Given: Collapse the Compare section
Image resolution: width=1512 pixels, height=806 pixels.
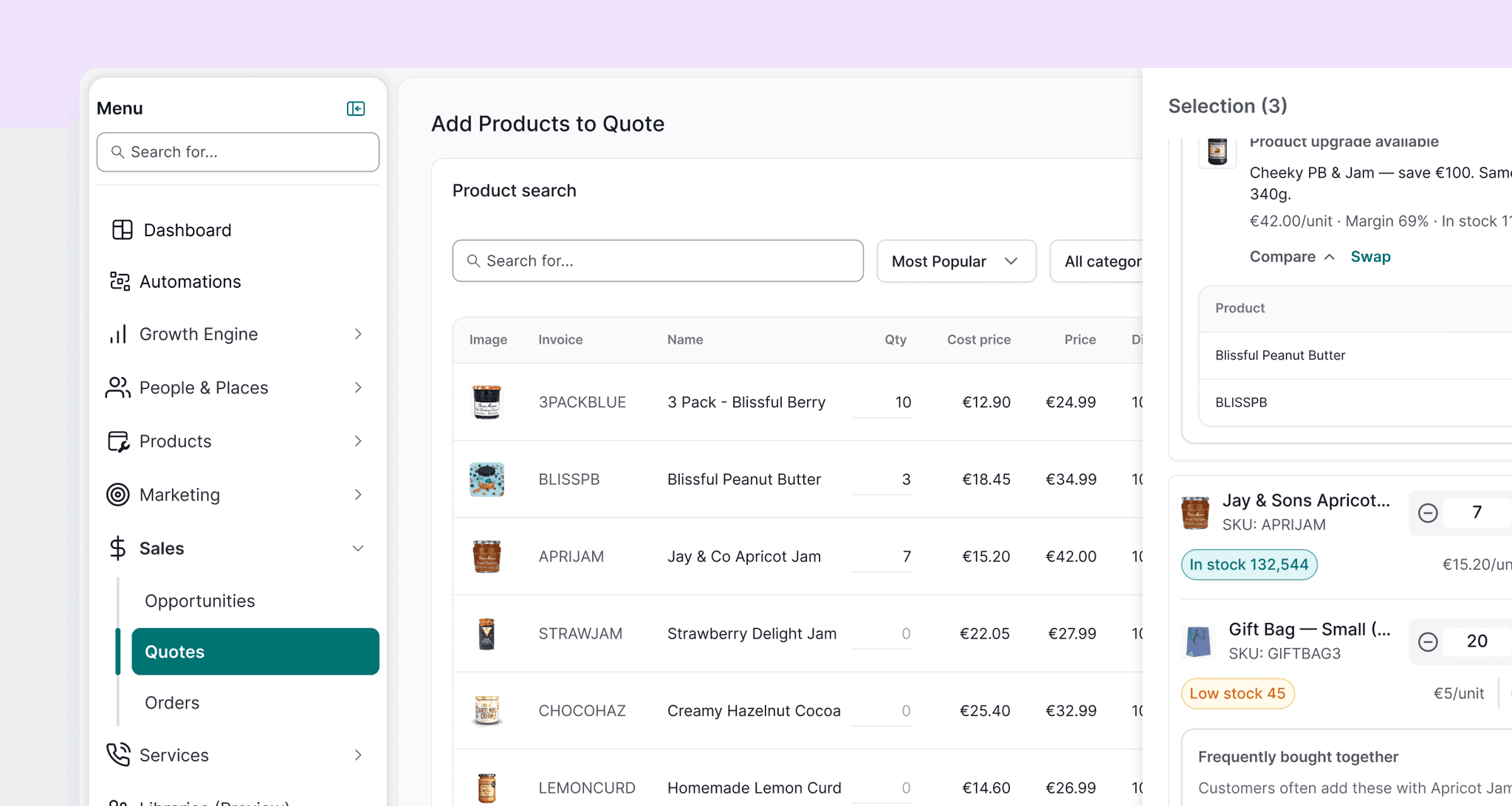Looking at the screenshot, I should click(1292, 257).
